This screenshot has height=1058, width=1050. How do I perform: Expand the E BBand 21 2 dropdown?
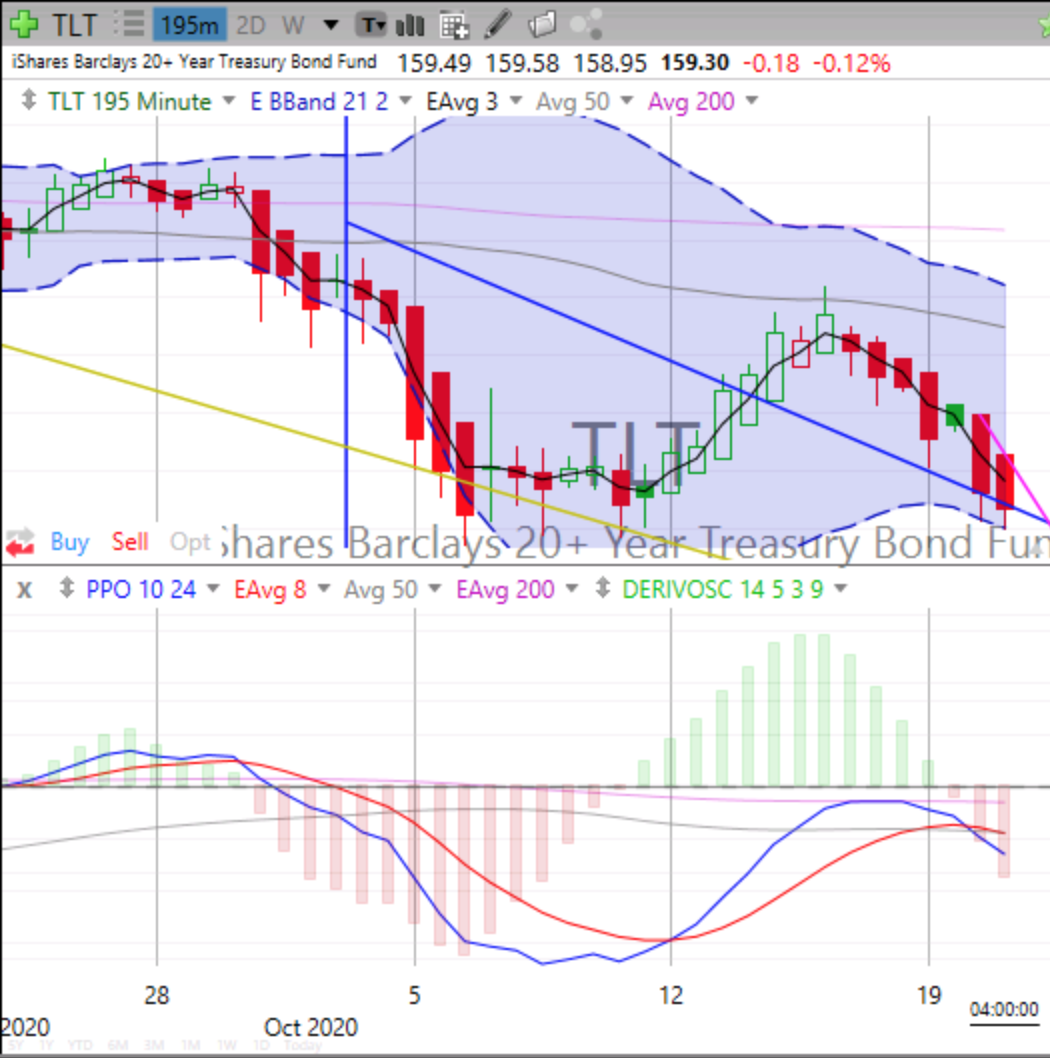(x=403, y=101)
